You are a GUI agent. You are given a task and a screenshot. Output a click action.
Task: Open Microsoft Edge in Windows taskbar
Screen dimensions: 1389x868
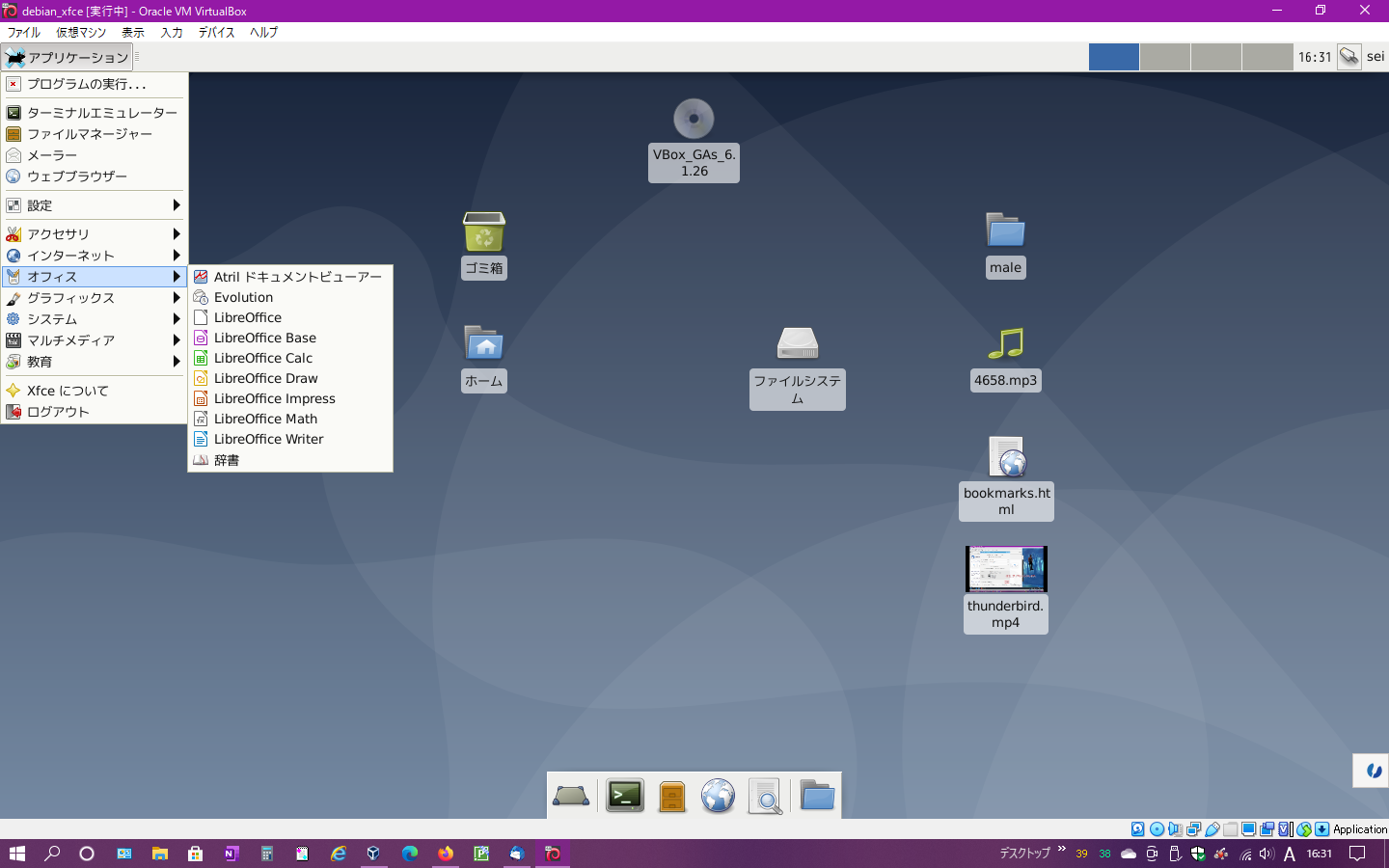(x=410, y=854)
